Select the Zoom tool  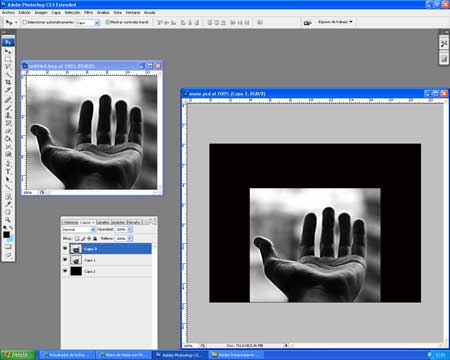pyautogui.click(x=8, y=220)
